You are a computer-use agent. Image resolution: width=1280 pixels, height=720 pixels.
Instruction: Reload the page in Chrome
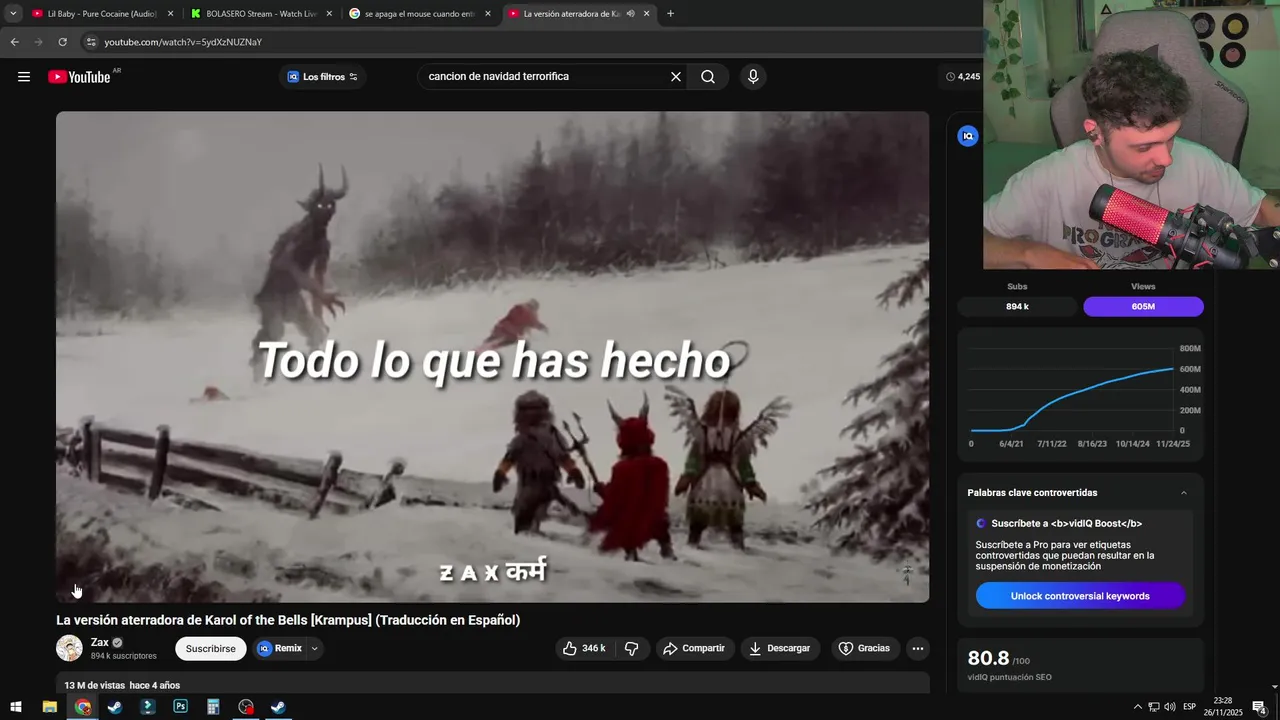[x=62, y=42]
